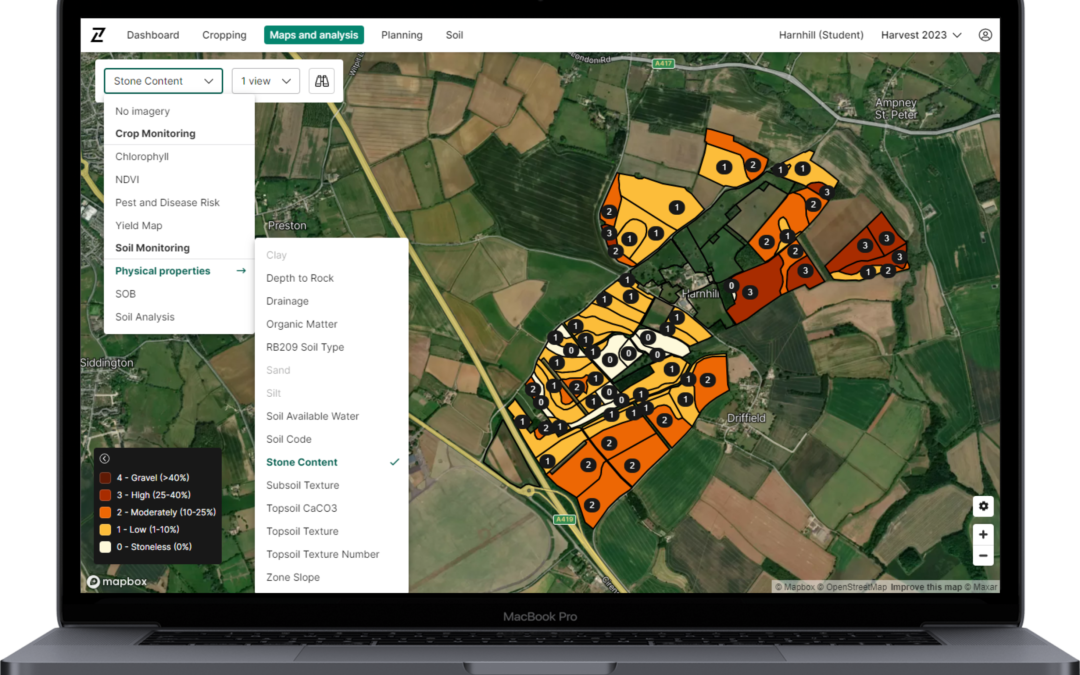Viewport: 1080px width, 675px height.
Task: Click the Physical properties arrow icon
Action: 241,271
